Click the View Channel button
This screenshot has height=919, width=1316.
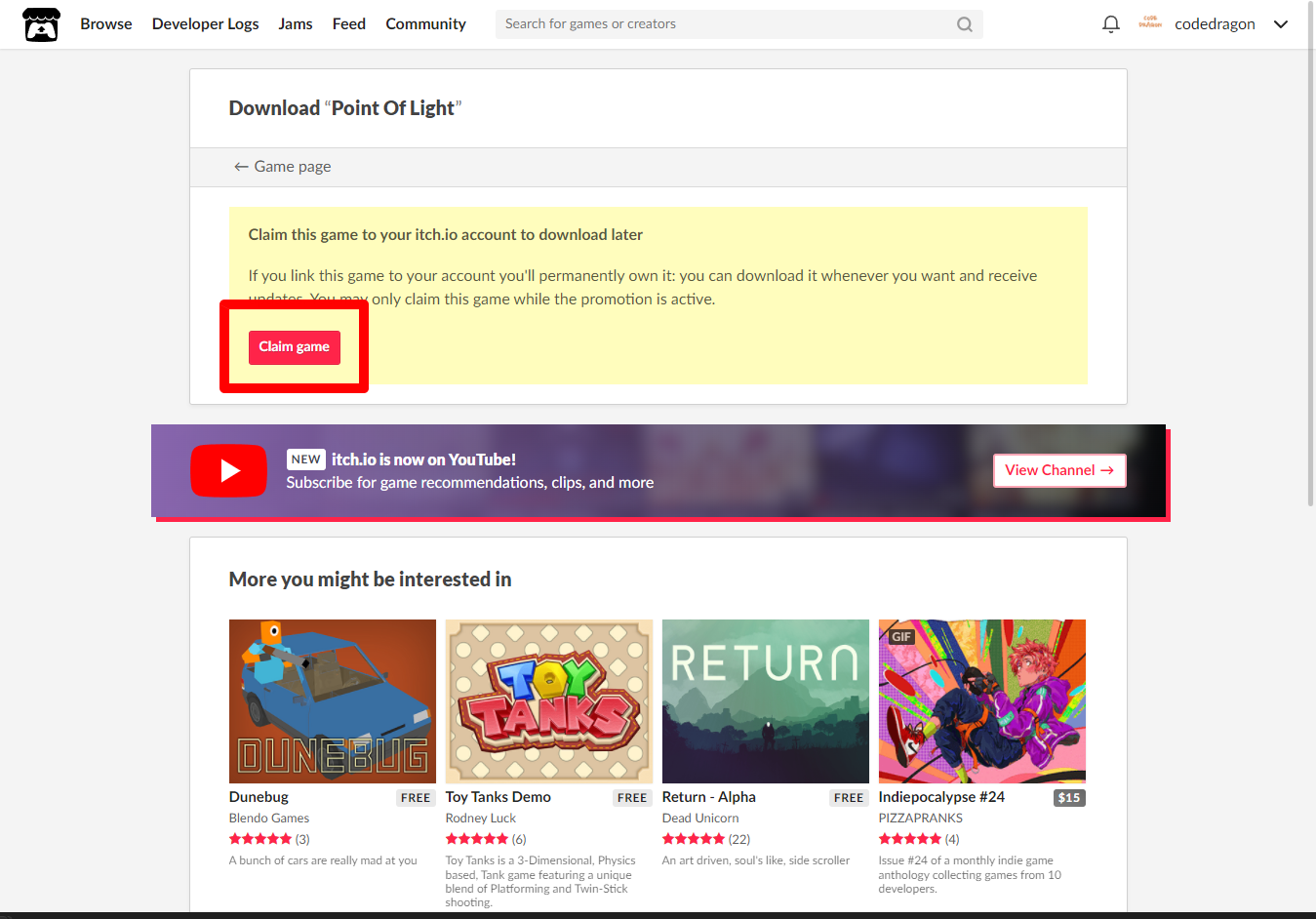[1059, 470]
